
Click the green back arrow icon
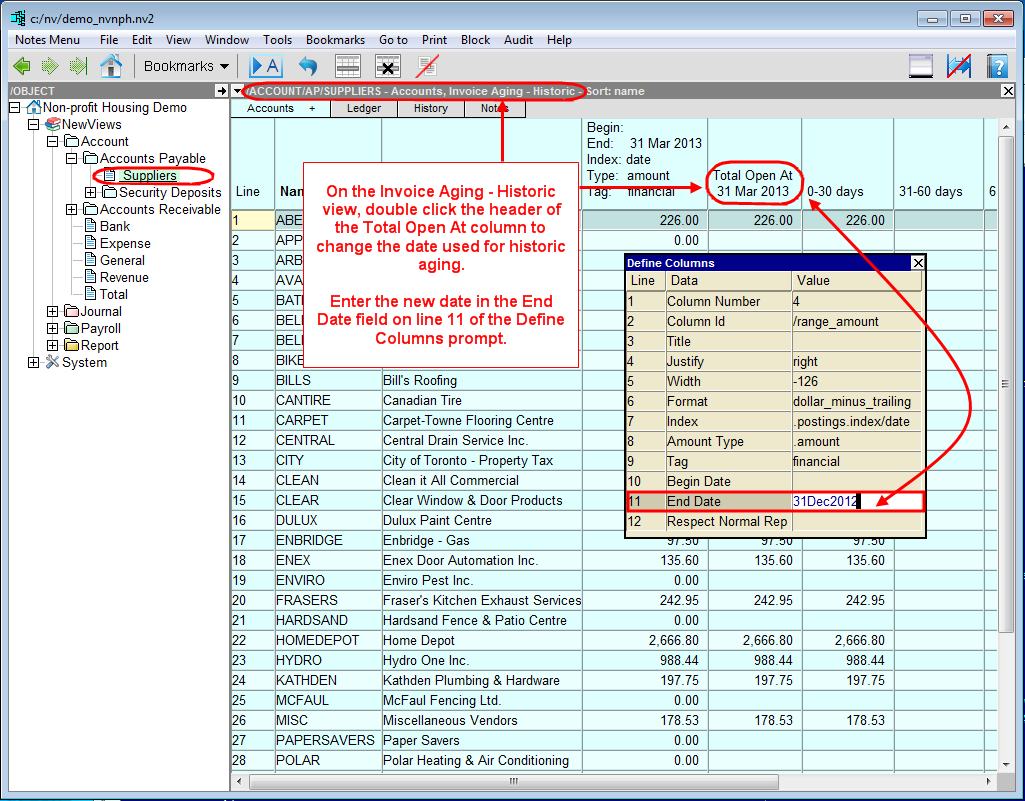pyautogui.click(x=21, y=66)
